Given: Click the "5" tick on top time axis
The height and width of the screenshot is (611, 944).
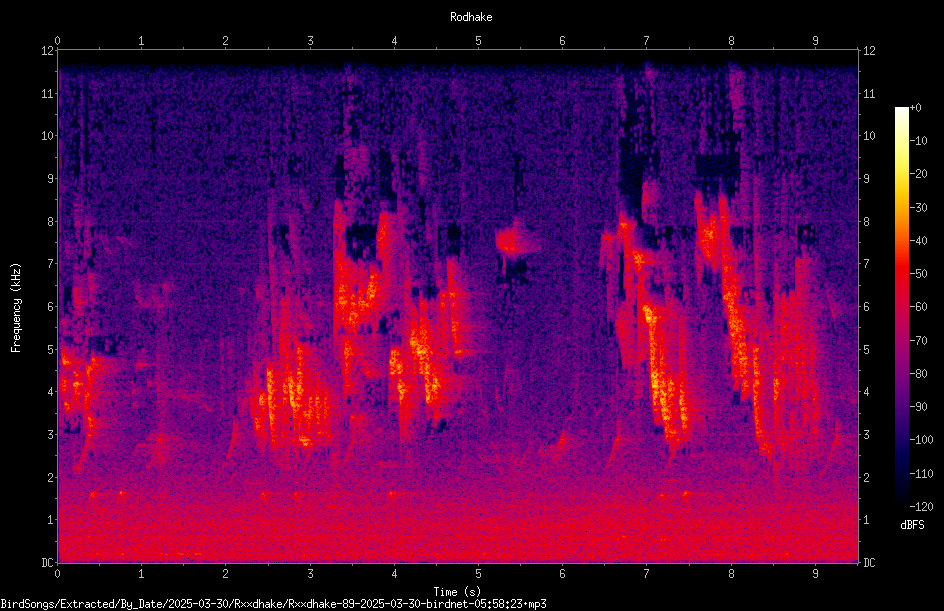Looking at the screenshot, I should 479,40.
